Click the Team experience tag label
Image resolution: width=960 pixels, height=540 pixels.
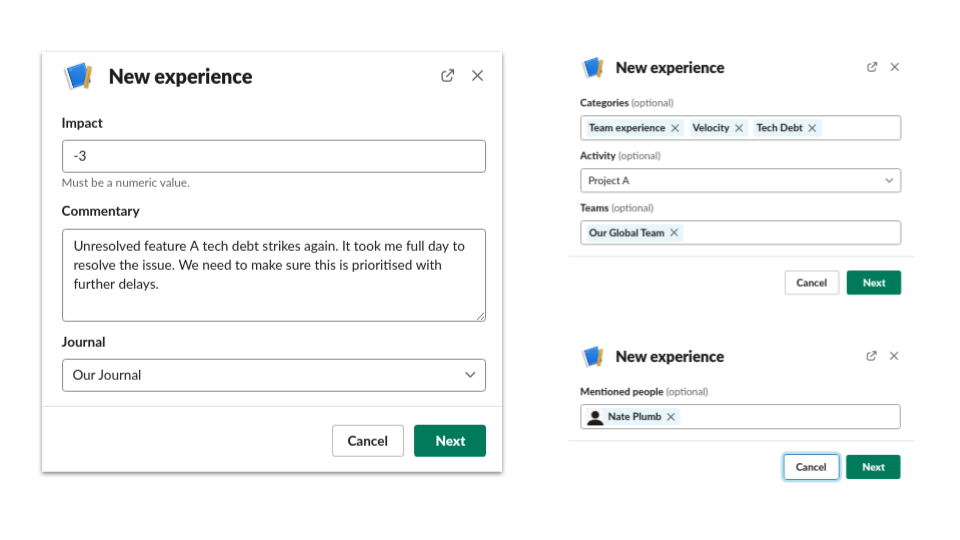pyautogui.click(x=627, y=128)
